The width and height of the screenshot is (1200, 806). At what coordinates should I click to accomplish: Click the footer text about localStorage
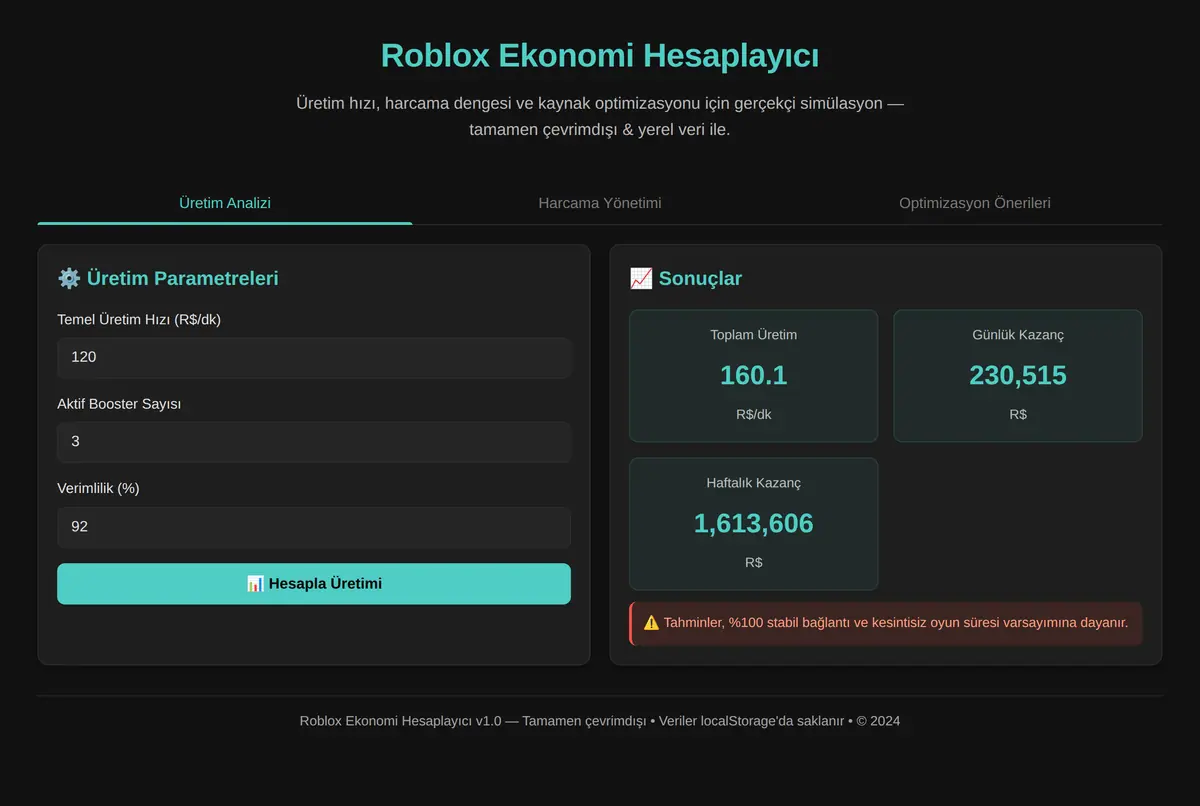(600, 721)
